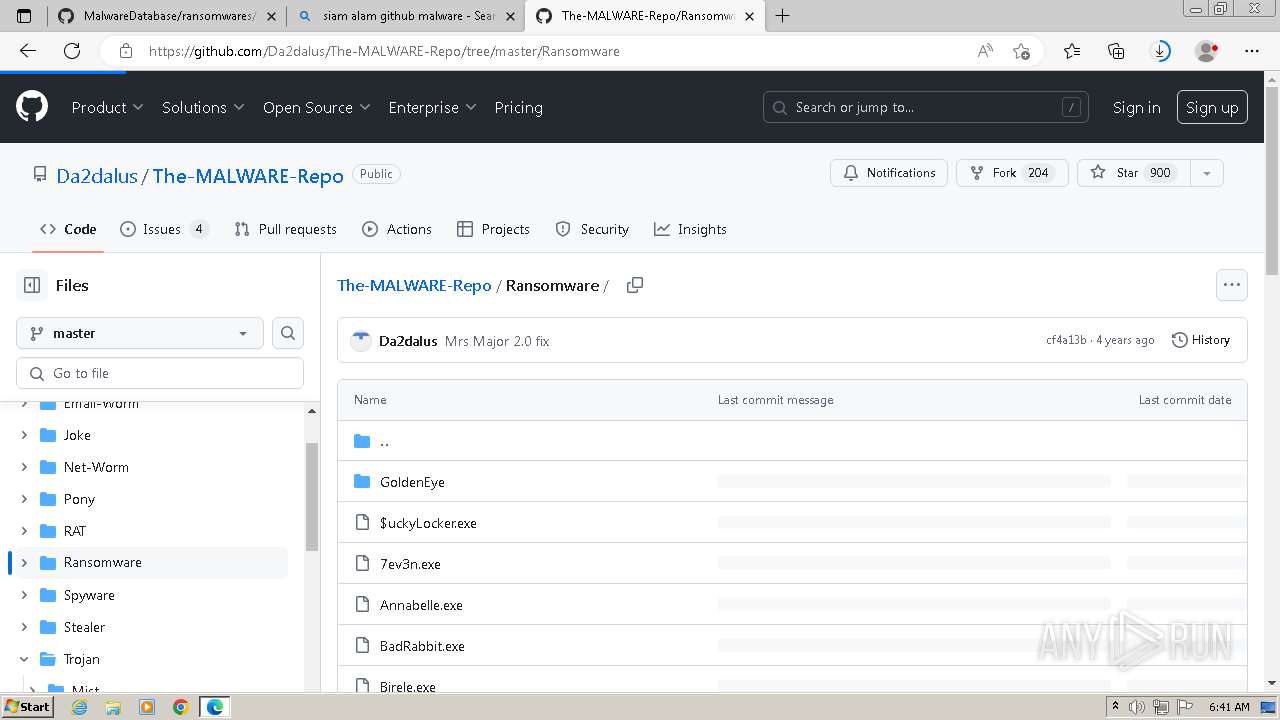Click the GitHub Octocat logo
Image resolution: width=1280 pixels, height=720 pixels.
click(x=32, y=107)
